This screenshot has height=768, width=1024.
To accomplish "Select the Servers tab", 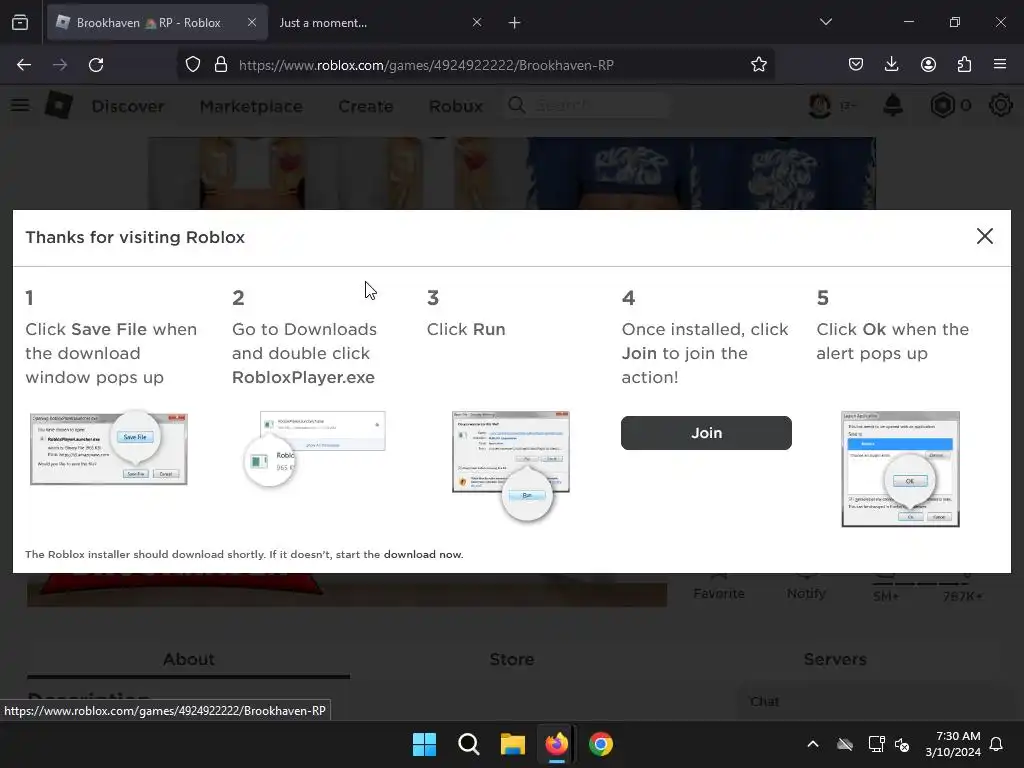I will point(835,660).
